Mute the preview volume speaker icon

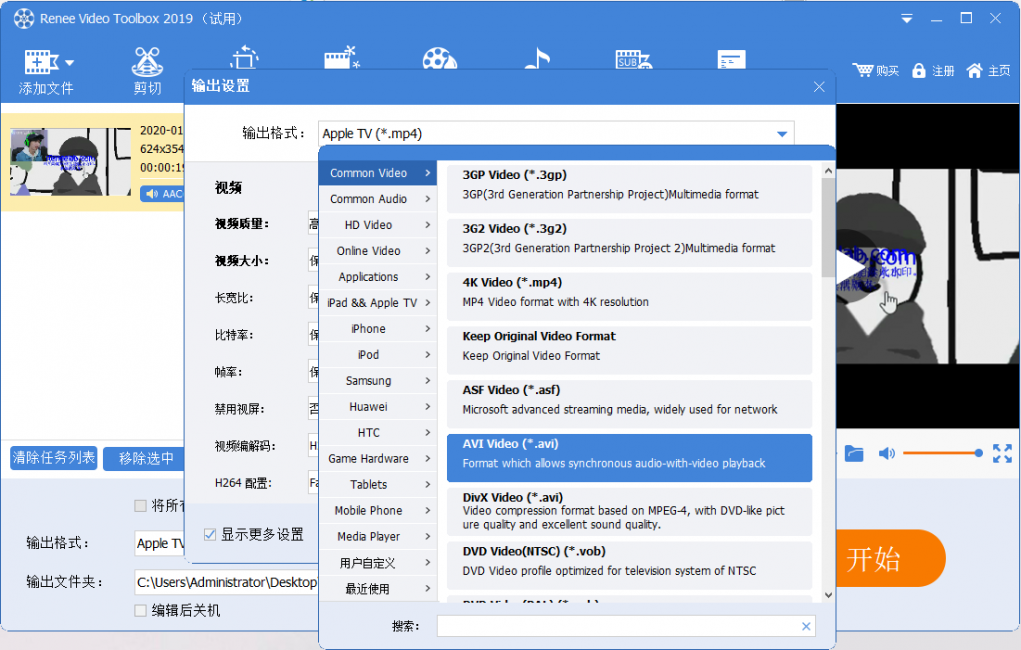886,453
